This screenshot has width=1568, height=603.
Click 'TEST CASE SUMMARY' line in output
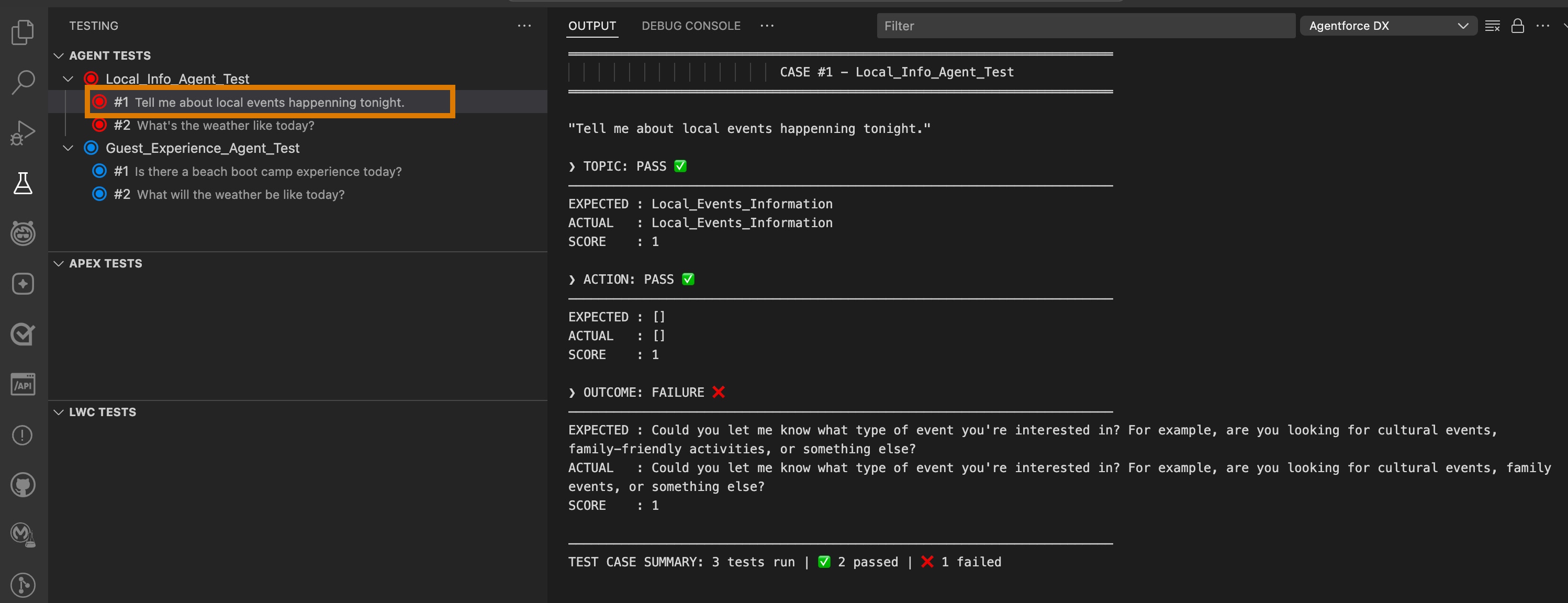point(785,562)
